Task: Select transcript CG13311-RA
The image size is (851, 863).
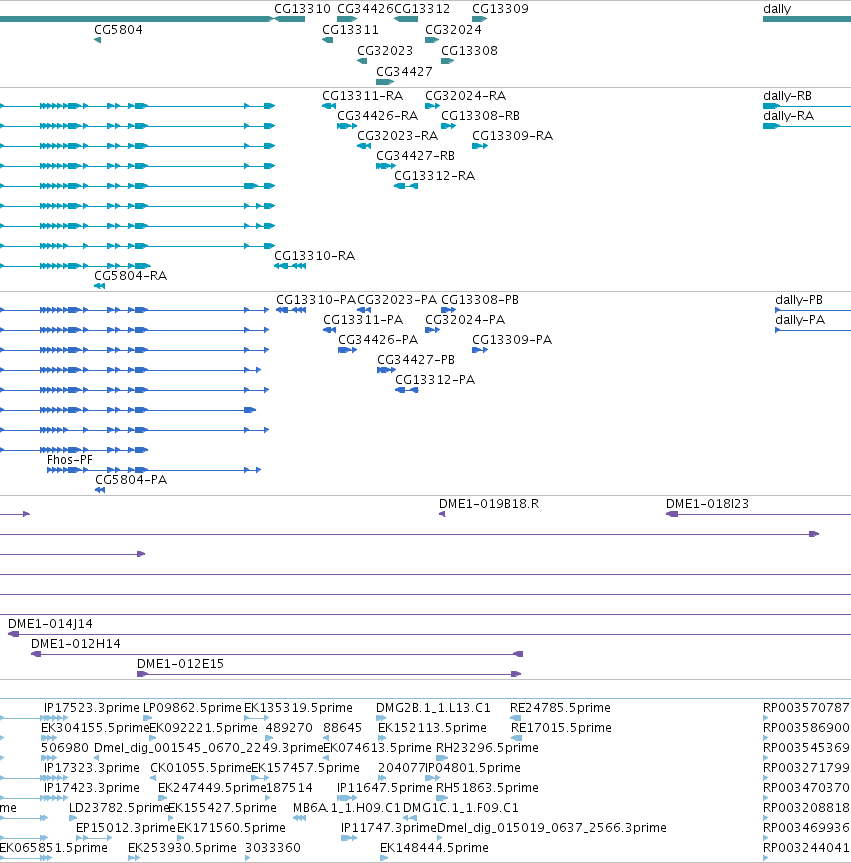Action: pos(362,96)
